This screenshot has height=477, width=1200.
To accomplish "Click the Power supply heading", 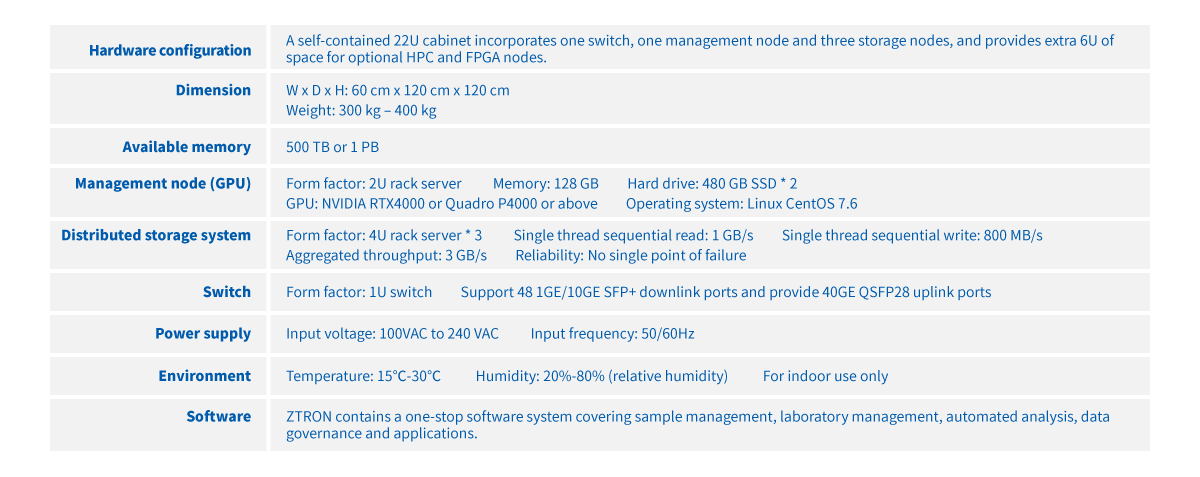I will point(203,333).
